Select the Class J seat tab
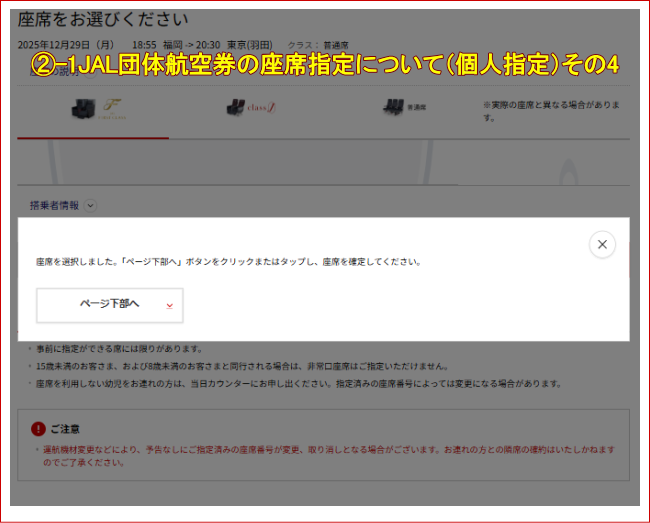Screen dimensions: 650x523 tap(251, 108)
